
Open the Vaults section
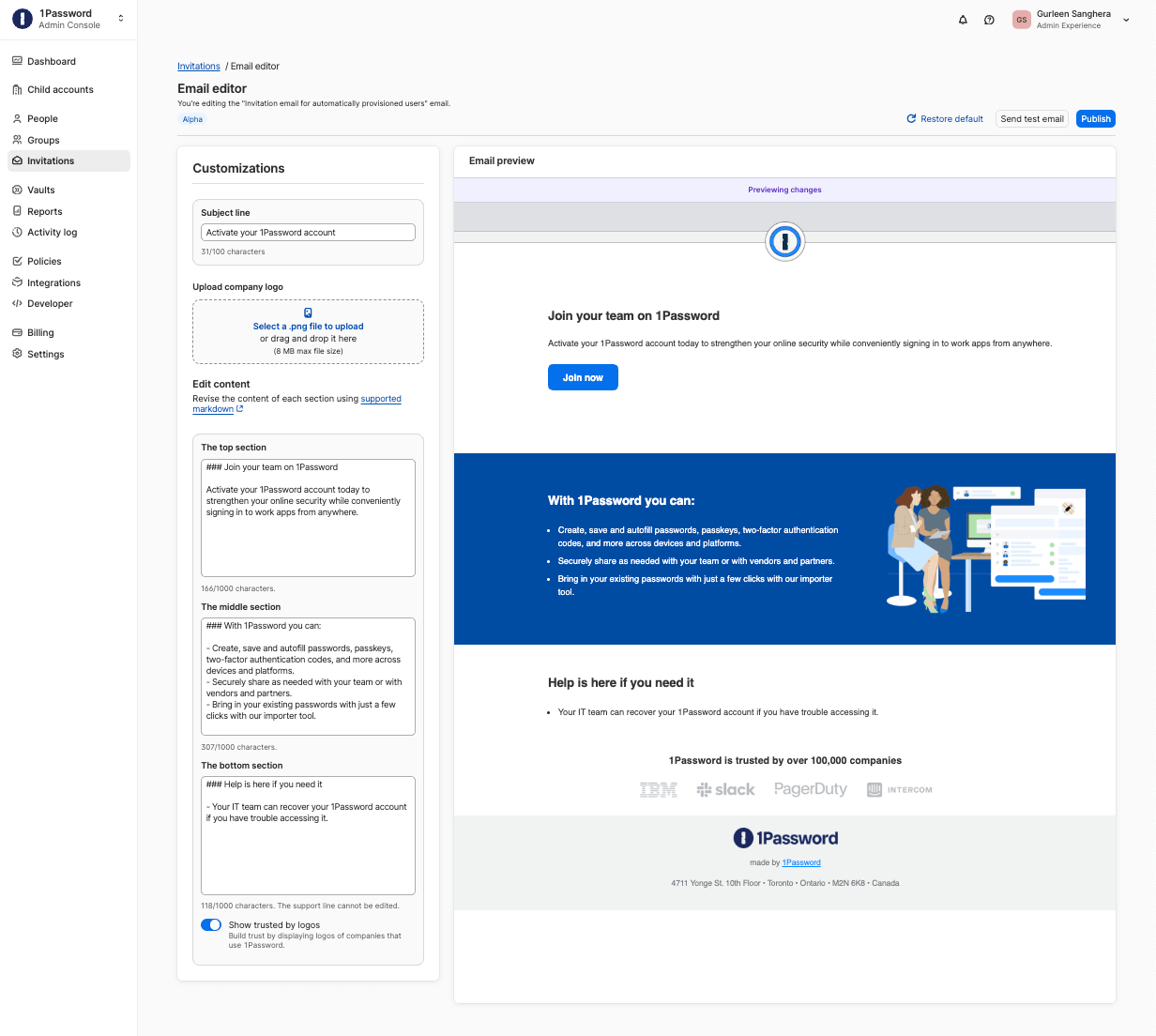42,190
